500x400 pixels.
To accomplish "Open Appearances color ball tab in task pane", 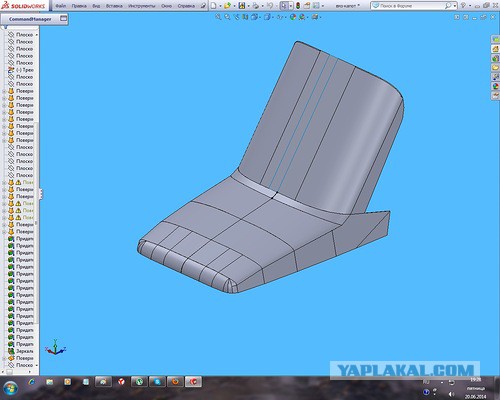I will [x=495, y=86].
